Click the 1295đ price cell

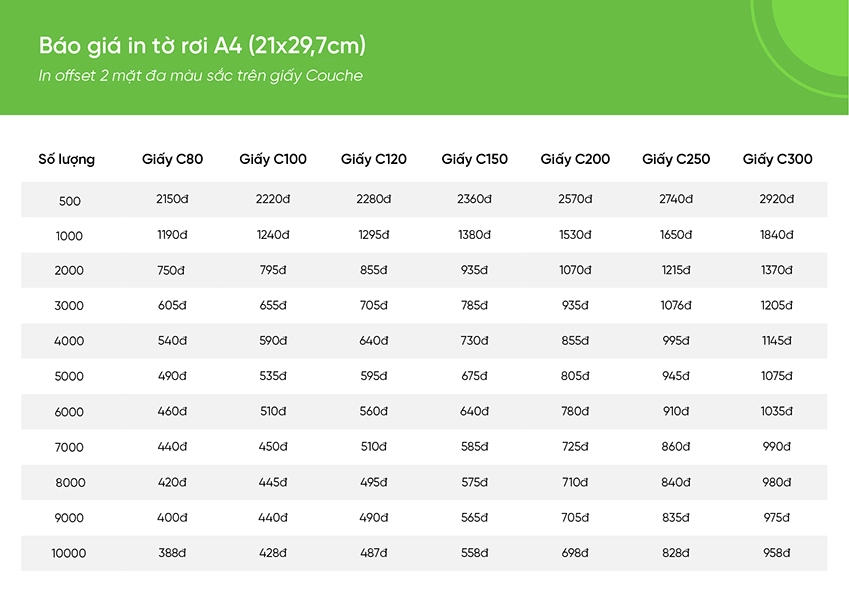[373, 235]
